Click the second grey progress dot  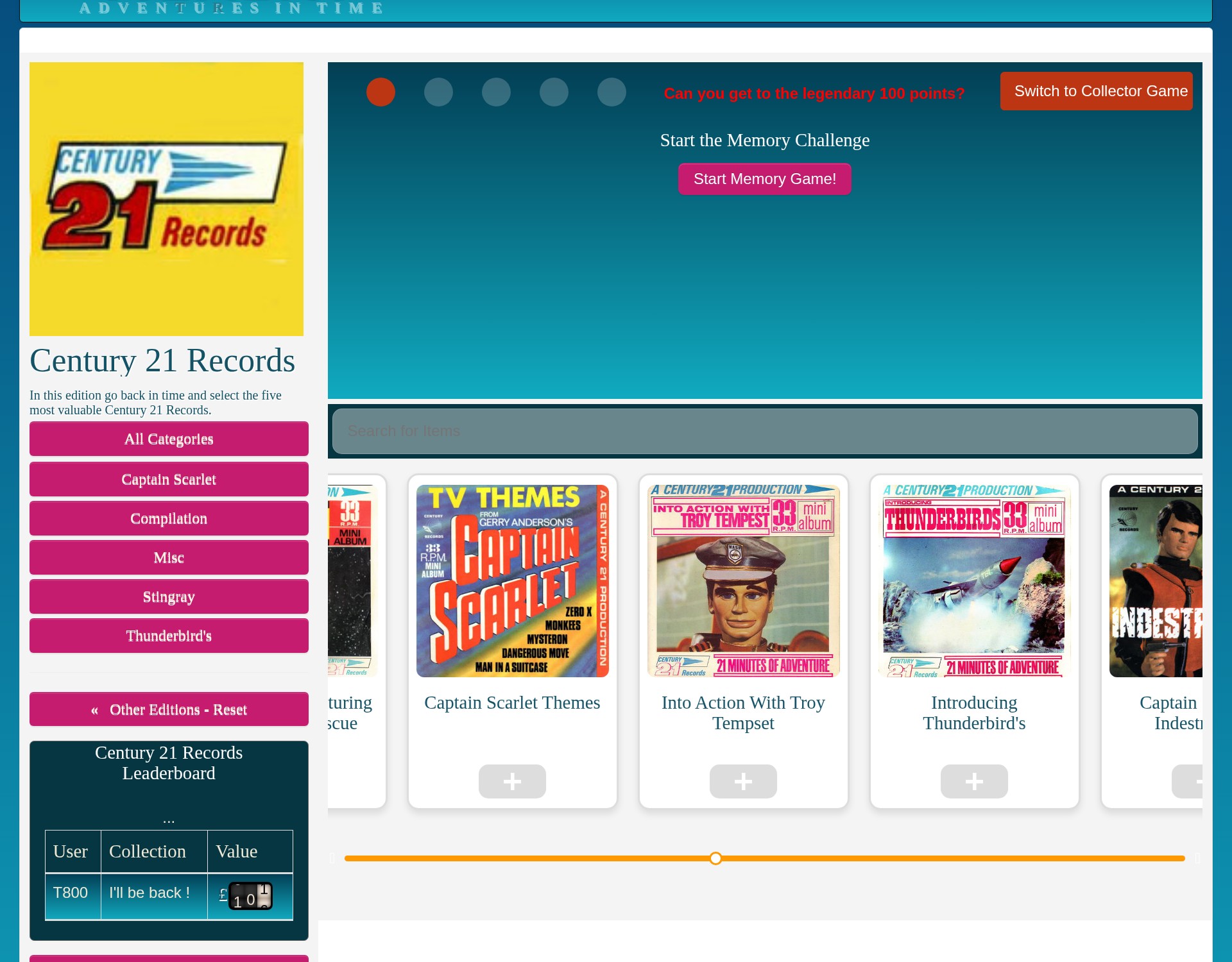coord(438,92)
